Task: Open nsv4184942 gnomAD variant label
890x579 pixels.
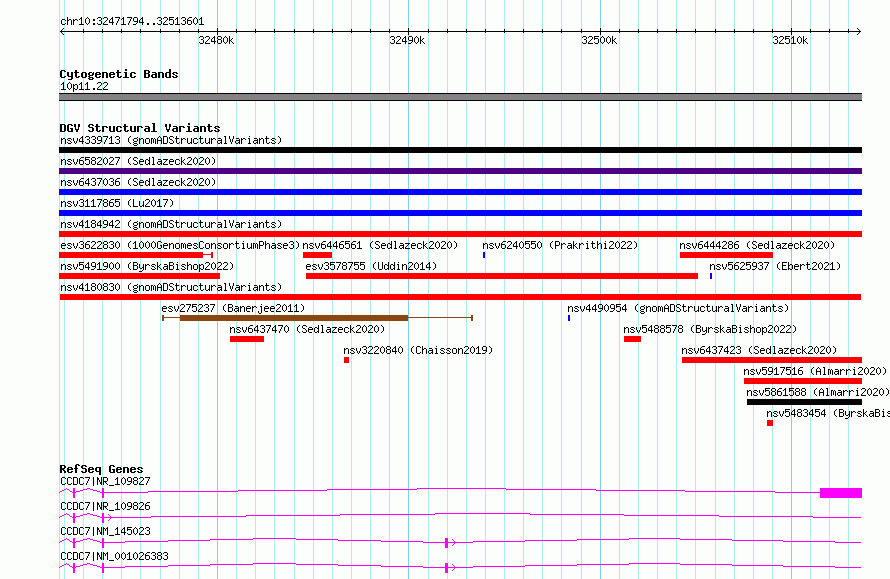Action: coord(171,224)
